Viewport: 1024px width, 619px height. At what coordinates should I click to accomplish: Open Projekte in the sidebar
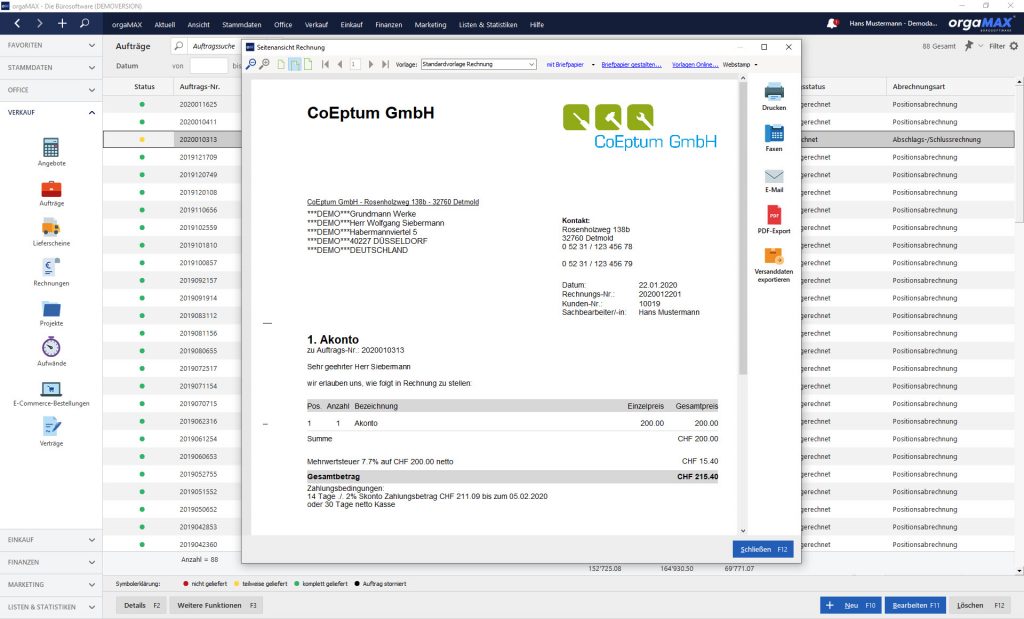51,313
